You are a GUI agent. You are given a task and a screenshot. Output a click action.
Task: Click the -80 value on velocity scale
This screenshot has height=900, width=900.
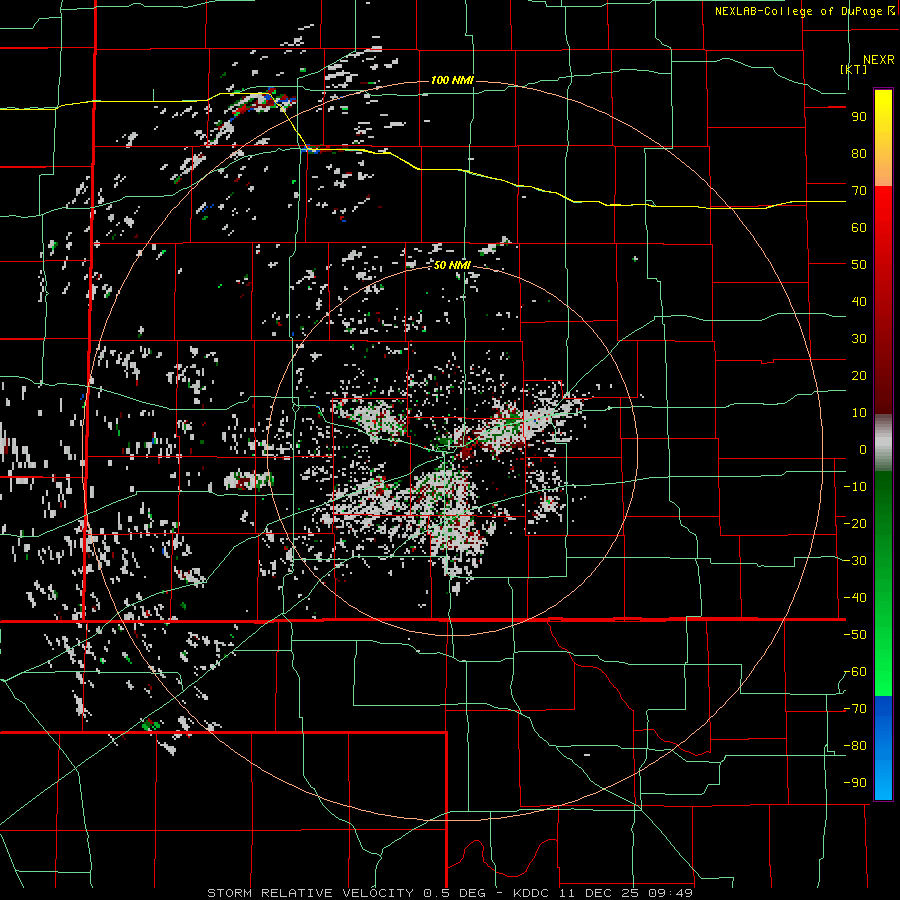pos(855,746)
